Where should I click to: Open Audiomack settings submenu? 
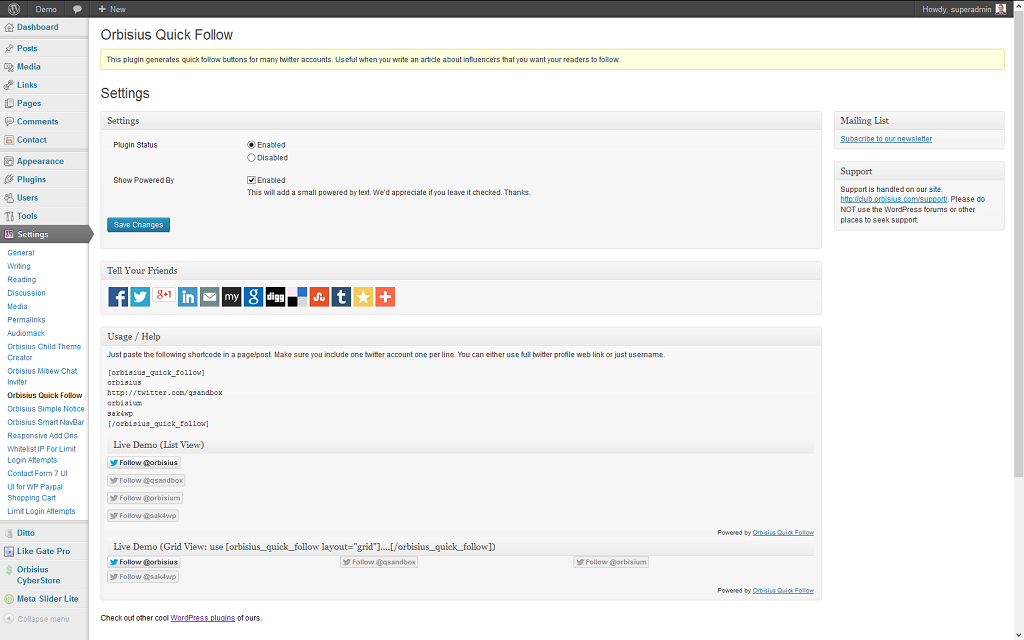coord(26,333)
